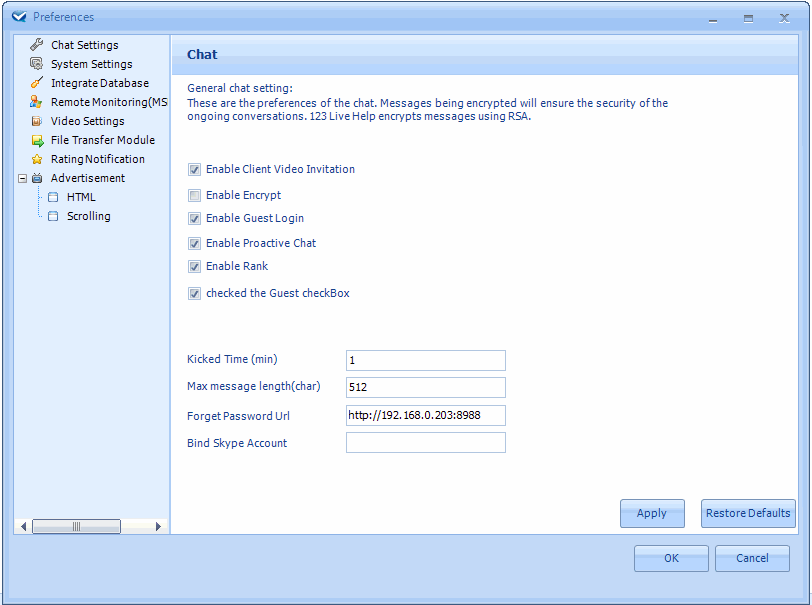The width and height of the screenshot is (812, 605).
Task: Enable the Encrypt checkbox
Action: [x=195, y=196]
